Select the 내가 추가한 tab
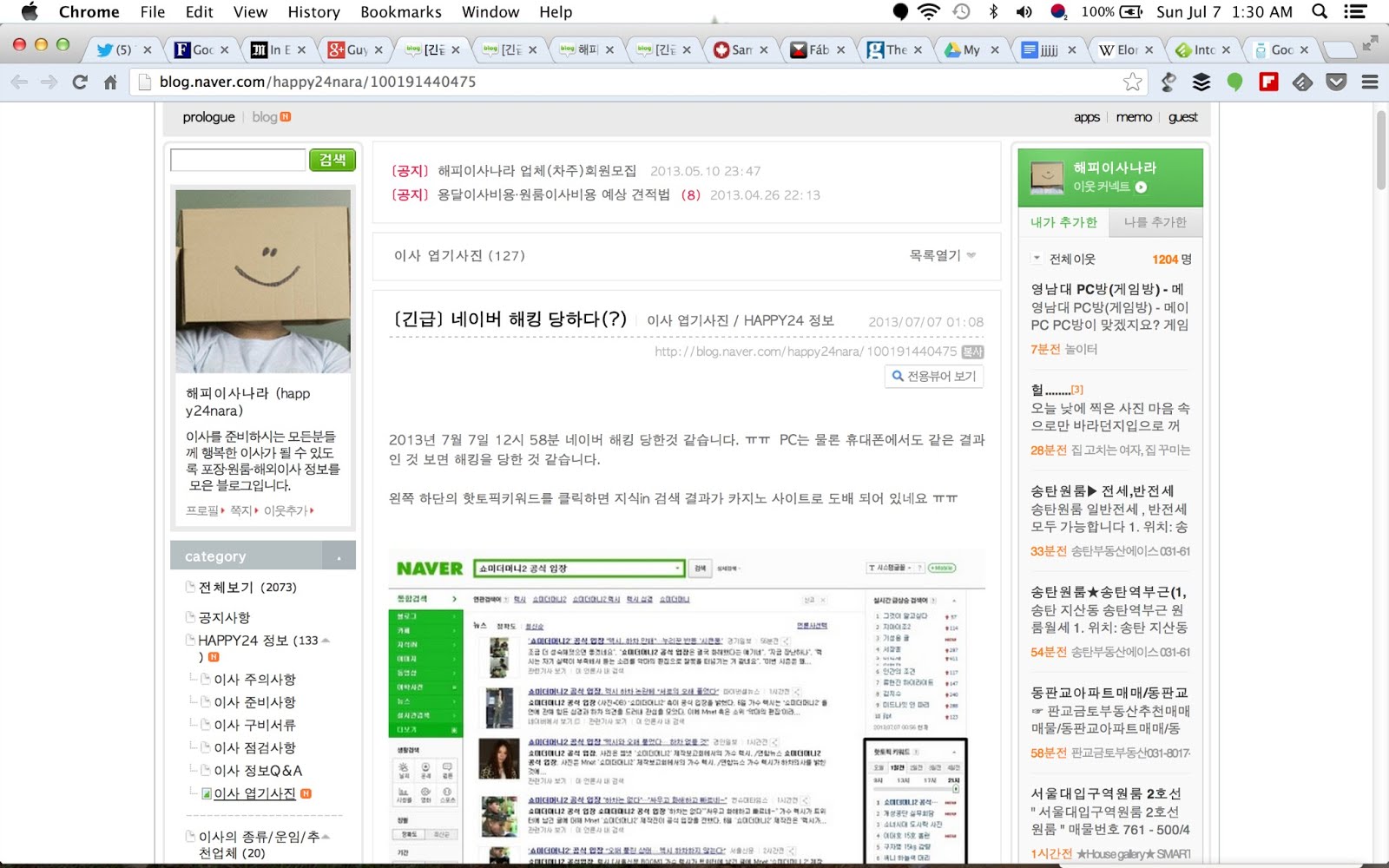 pyautogui.click(x=1063, y=222)
